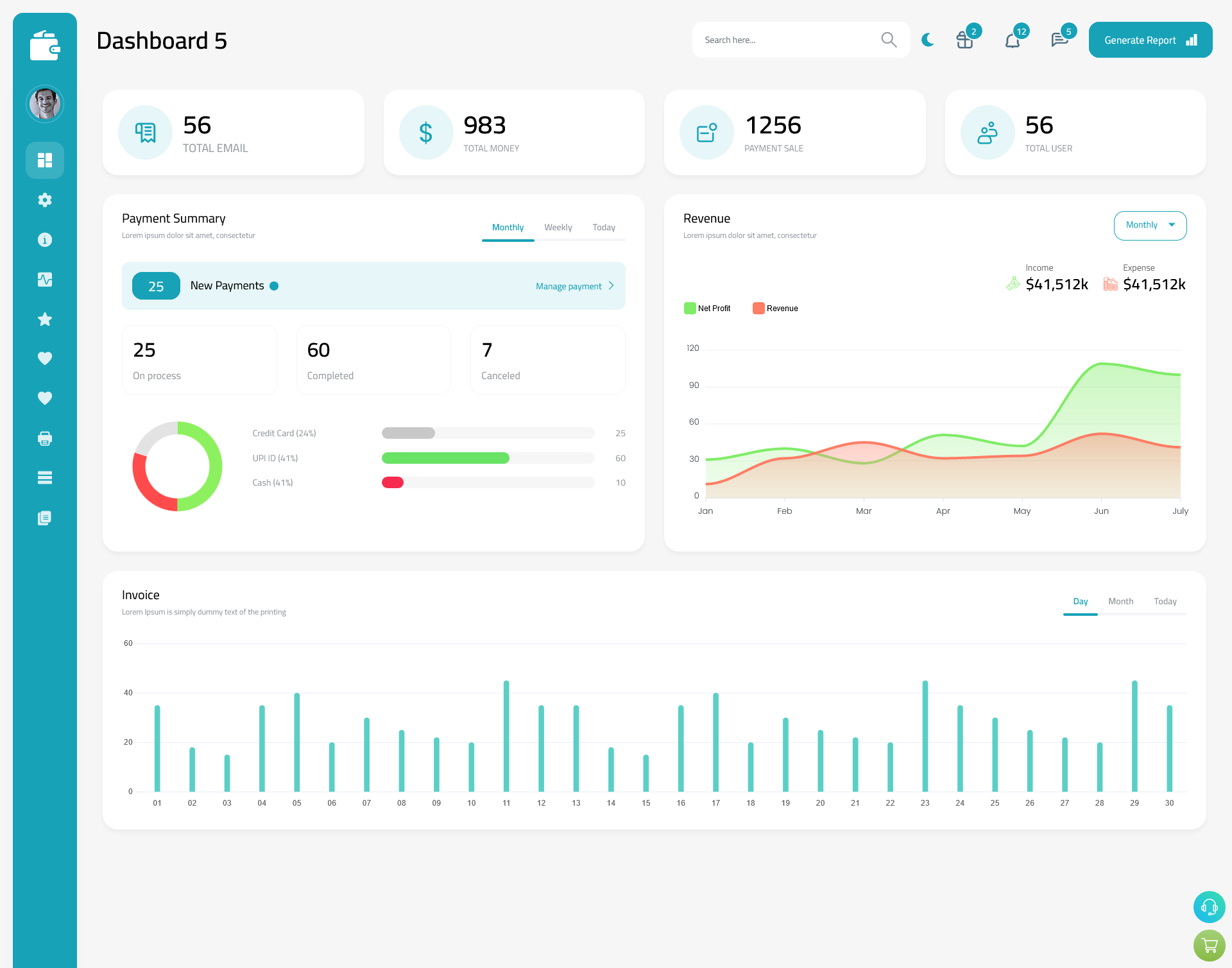Drag the UPI ID payment progress bar slider
The height and width of the screenshot is (968, 1232).
[489, 458]
